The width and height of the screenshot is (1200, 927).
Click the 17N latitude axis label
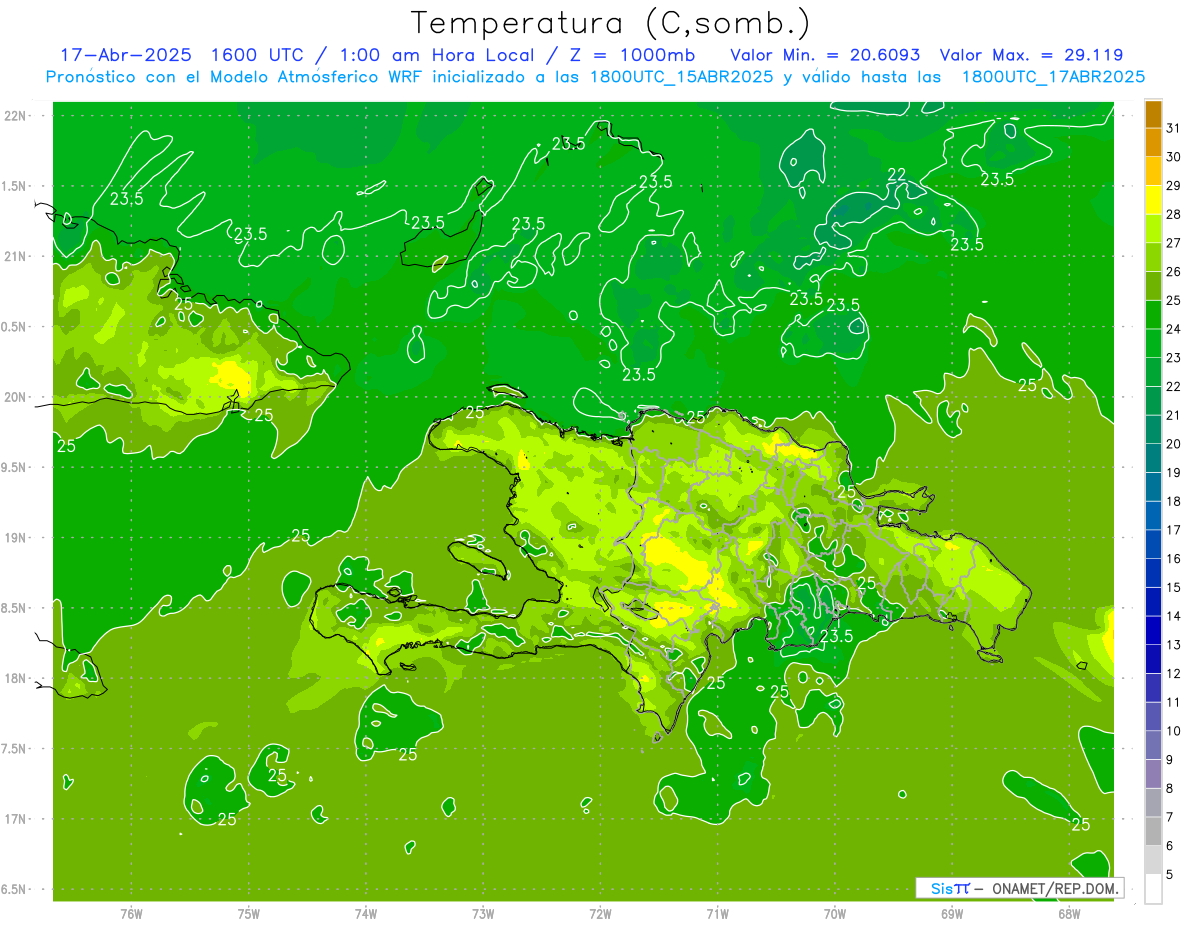pyautogui.click(x=15, y=820)
